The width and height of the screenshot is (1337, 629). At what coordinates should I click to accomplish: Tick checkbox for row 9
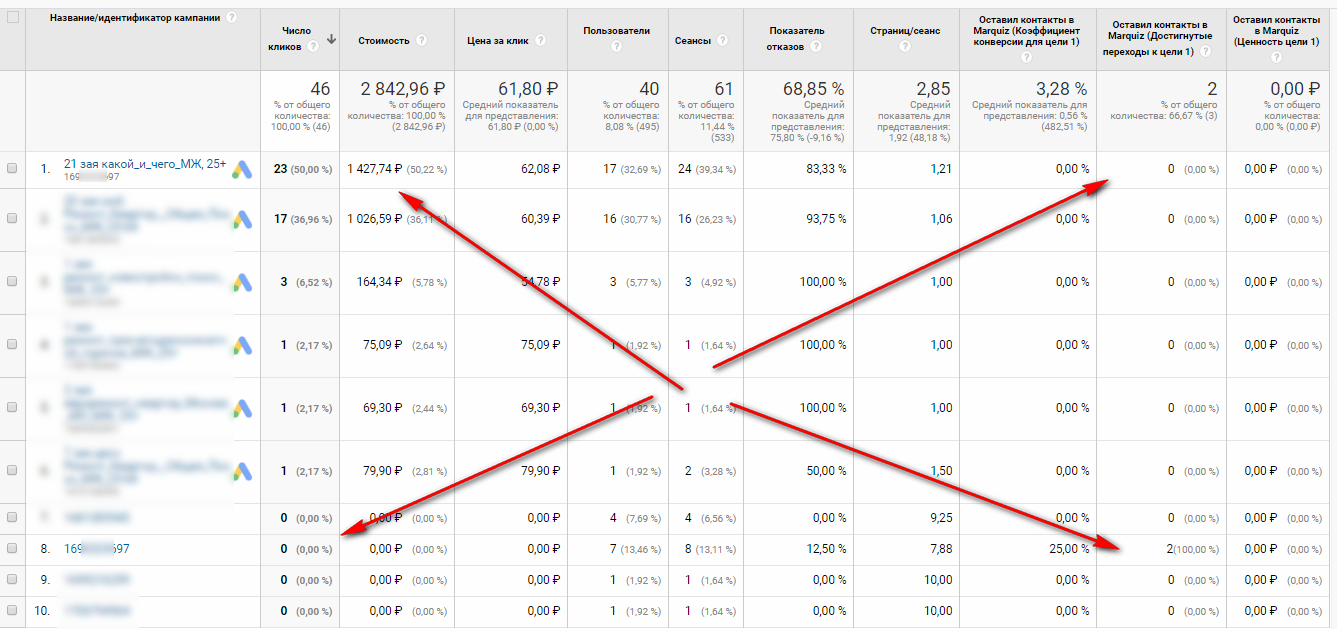(12, 580)
